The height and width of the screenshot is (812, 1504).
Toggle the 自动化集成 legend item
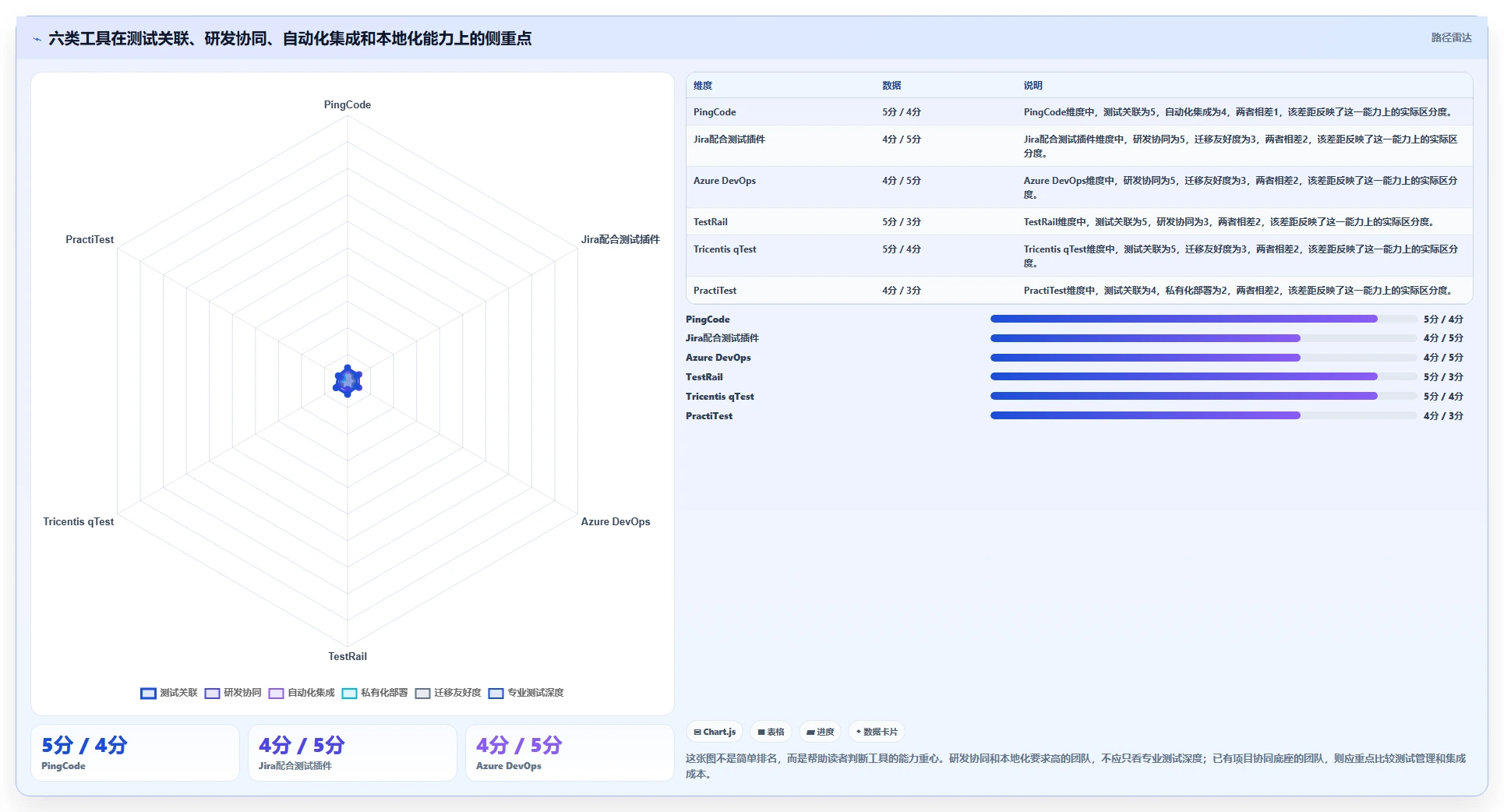[x=302, y=693]
